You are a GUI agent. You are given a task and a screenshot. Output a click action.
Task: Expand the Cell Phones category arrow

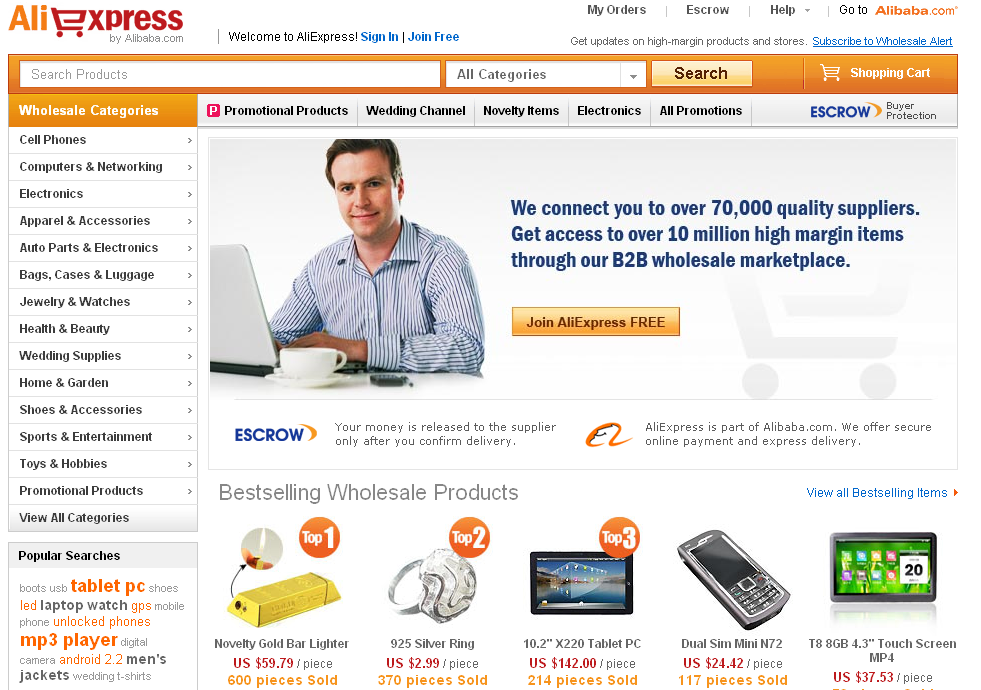point(190,141)
